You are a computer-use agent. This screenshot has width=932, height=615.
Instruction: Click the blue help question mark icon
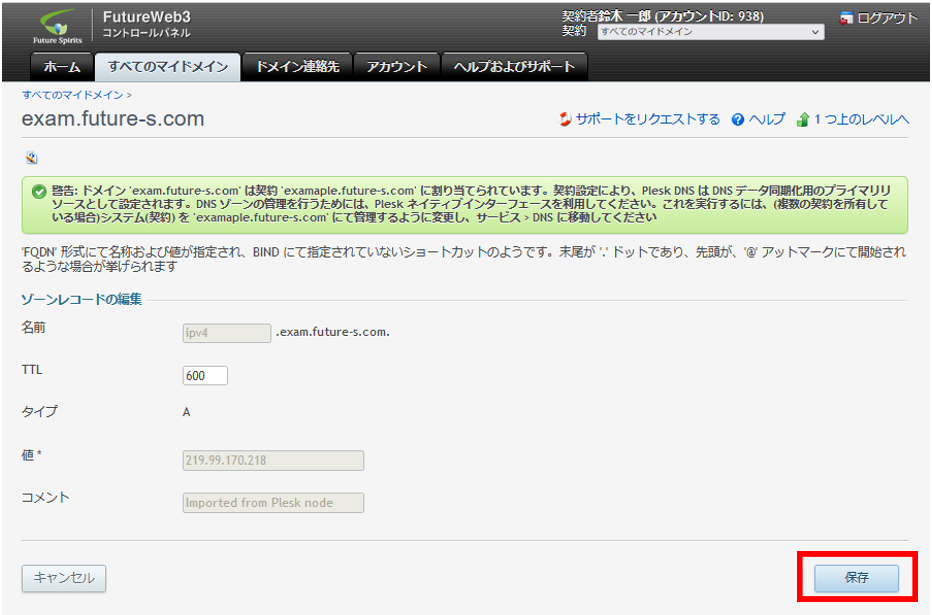pos(738,119)
